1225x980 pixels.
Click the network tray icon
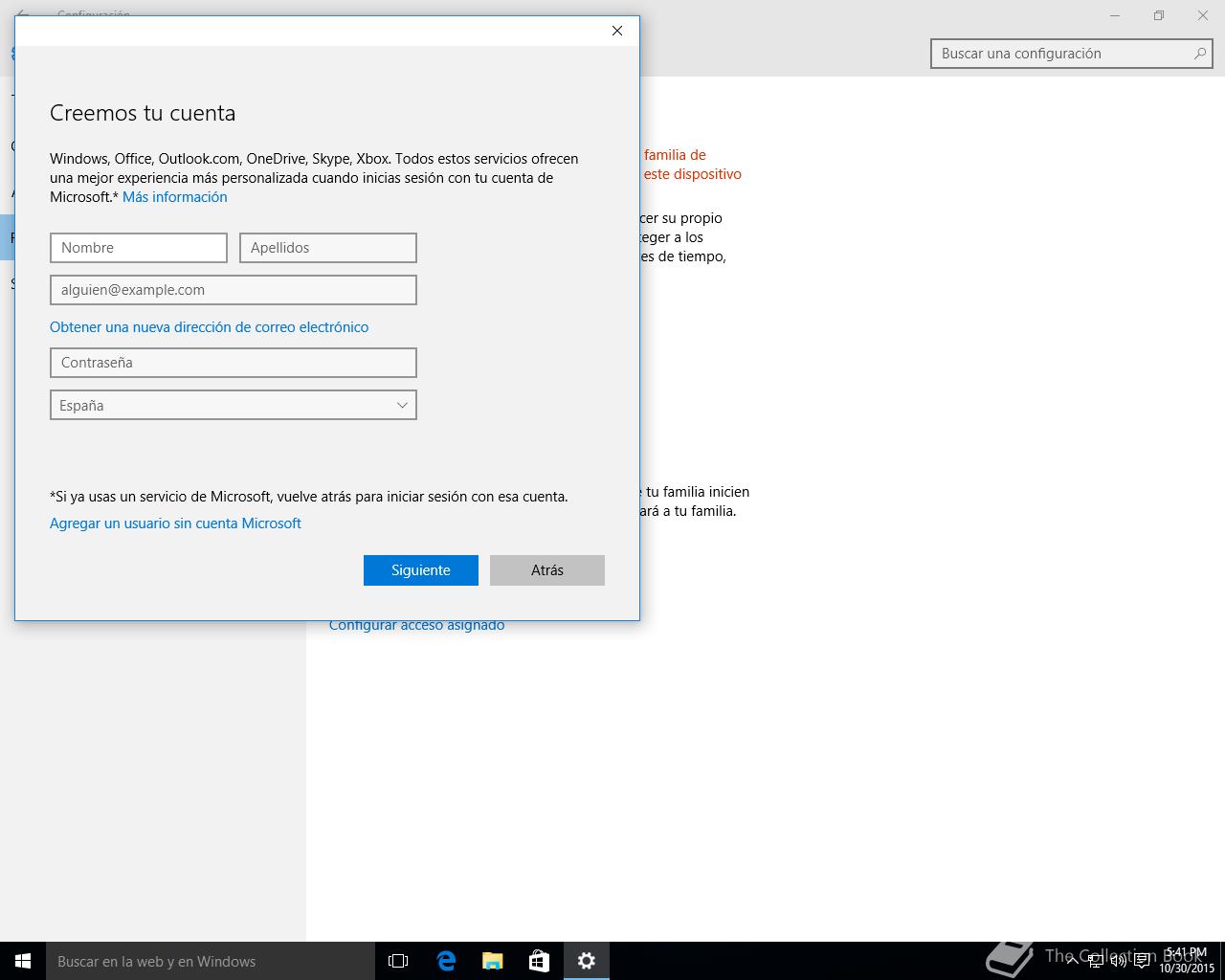click(x=1095, y=961)
